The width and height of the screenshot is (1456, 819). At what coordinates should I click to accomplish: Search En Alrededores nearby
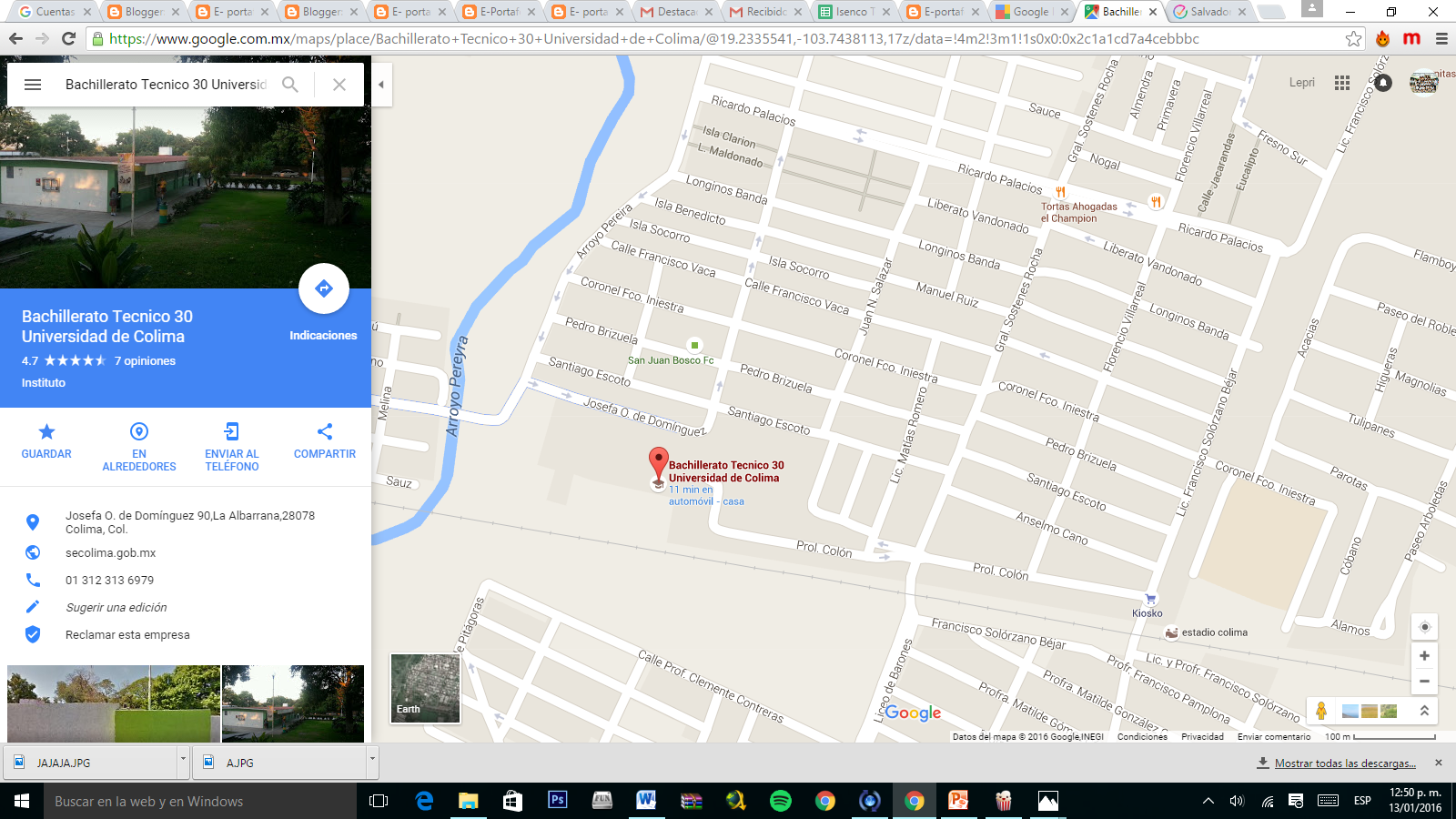(x=139, y=447)
